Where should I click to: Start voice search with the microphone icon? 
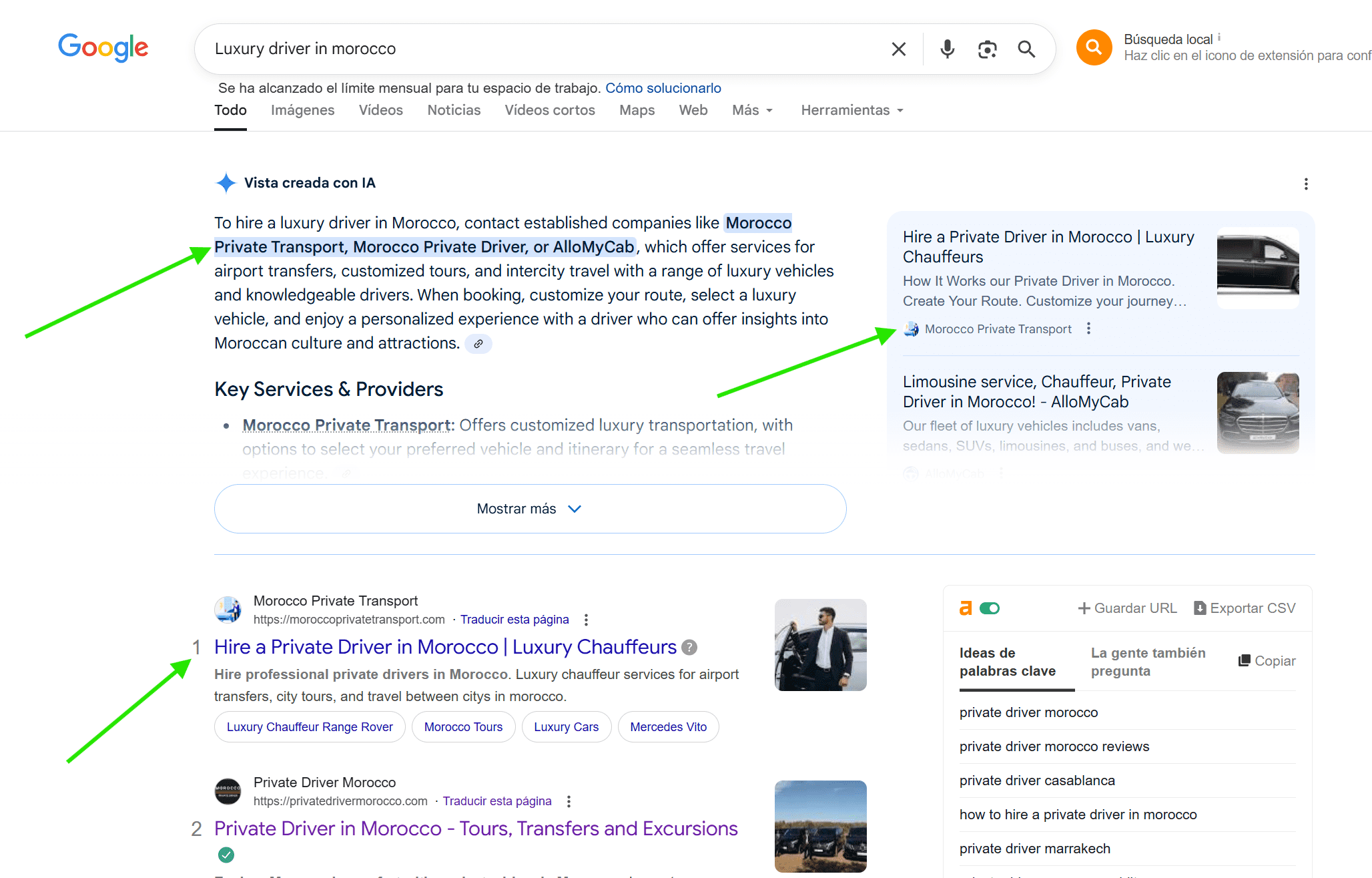point(947,49)
